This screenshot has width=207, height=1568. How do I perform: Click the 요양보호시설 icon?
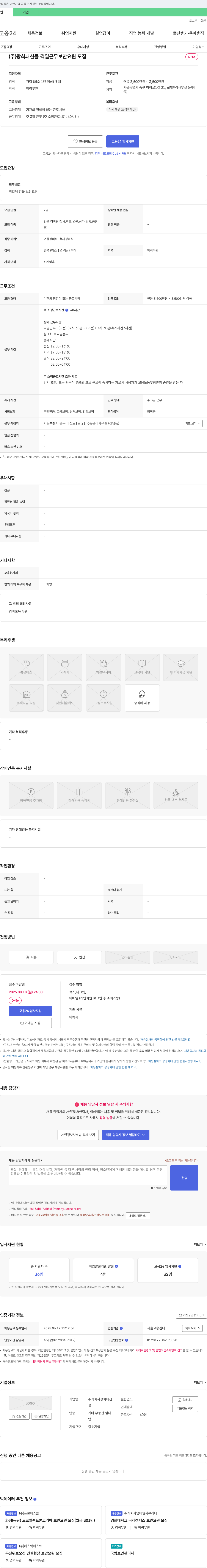click(103, 698)
